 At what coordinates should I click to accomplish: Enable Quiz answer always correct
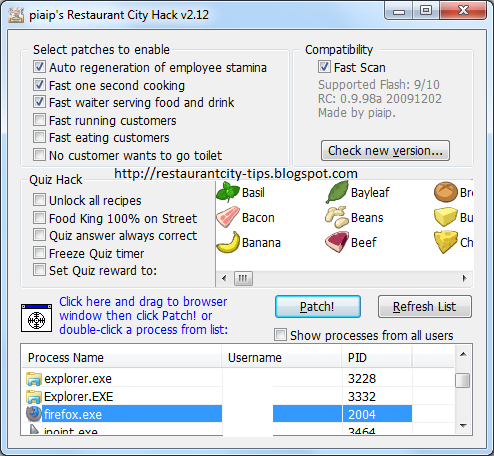[39, 235]
